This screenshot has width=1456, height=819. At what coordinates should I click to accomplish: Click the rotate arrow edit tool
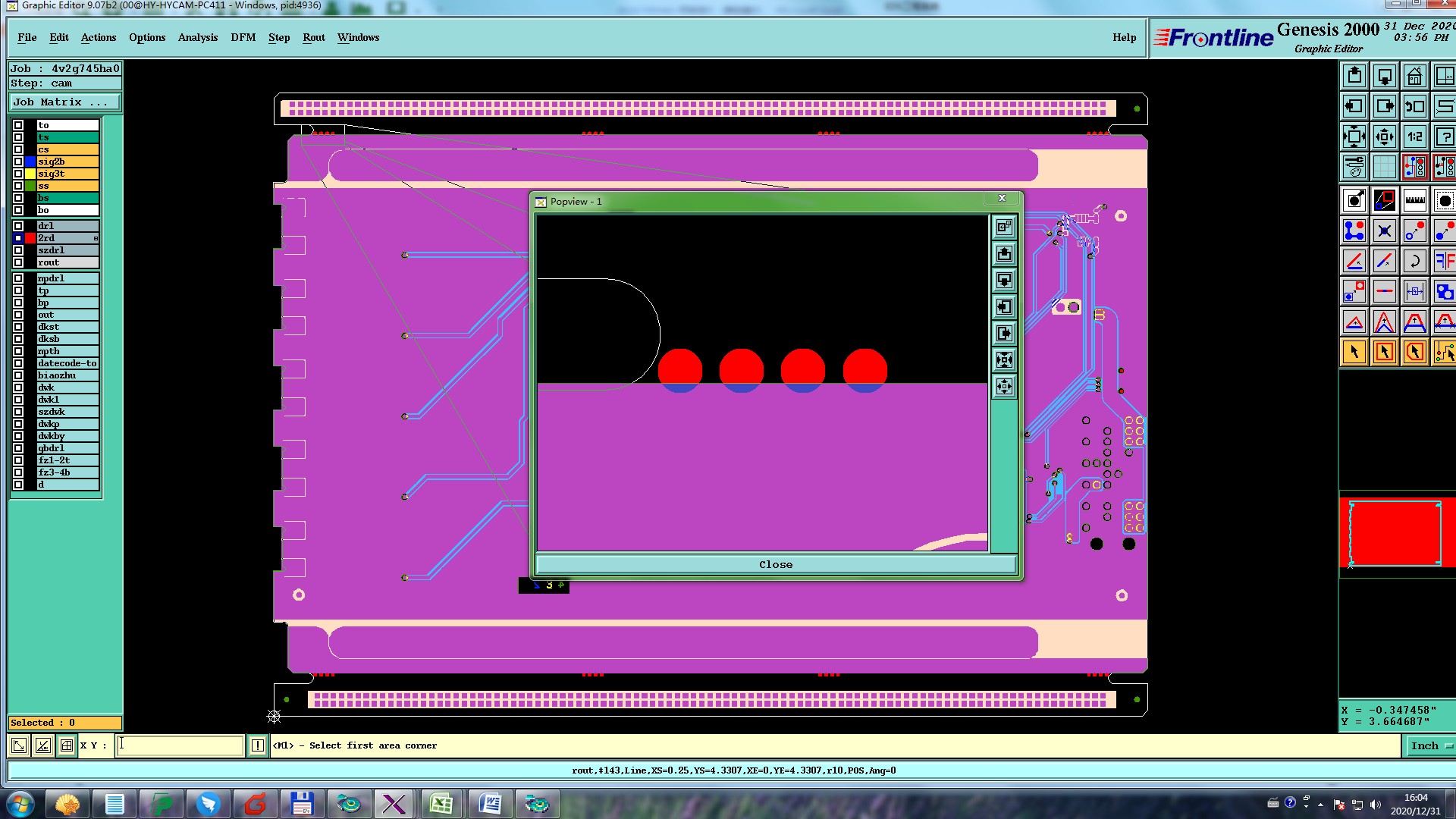1414,262
